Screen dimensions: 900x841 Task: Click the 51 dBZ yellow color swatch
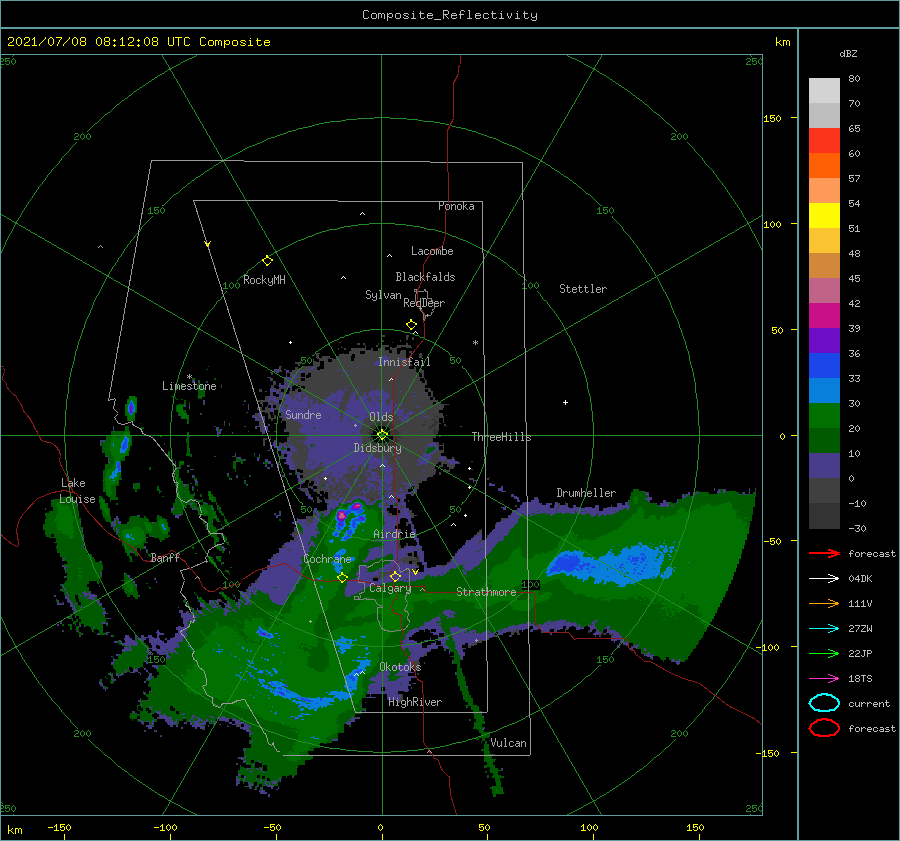coord(824,215)
